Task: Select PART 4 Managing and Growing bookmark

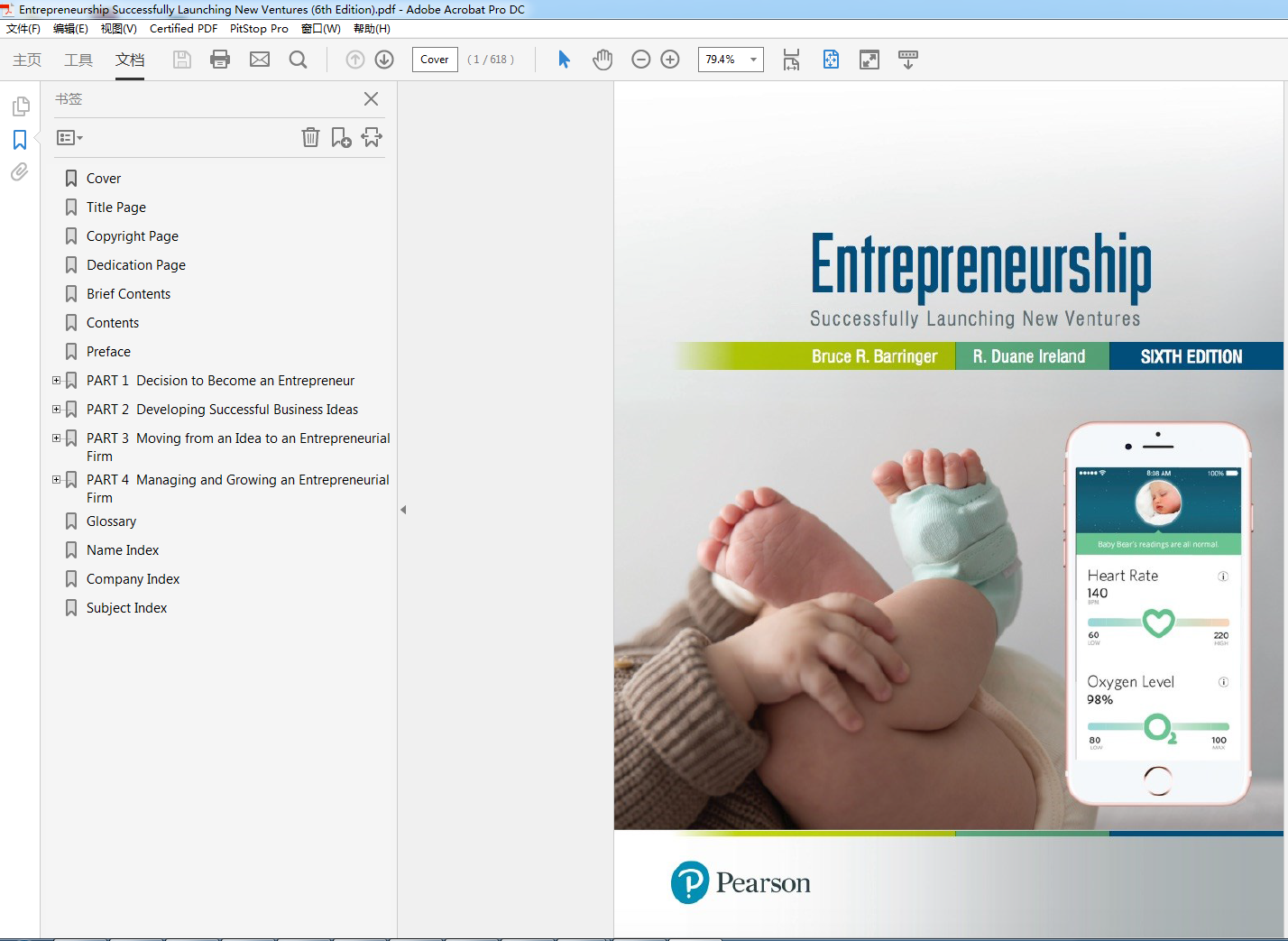Action: pyautogui.click(x=237, y=489)
